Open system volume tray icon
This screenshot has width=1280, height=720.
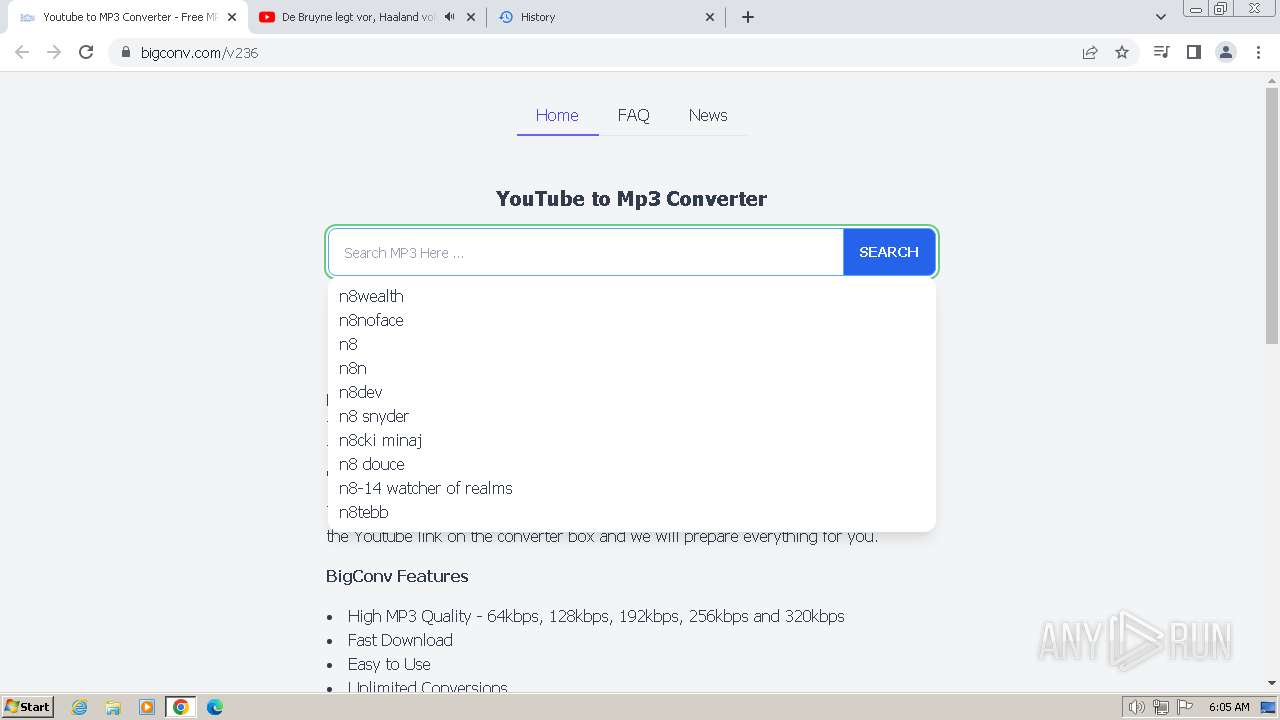click(1137, 707)
